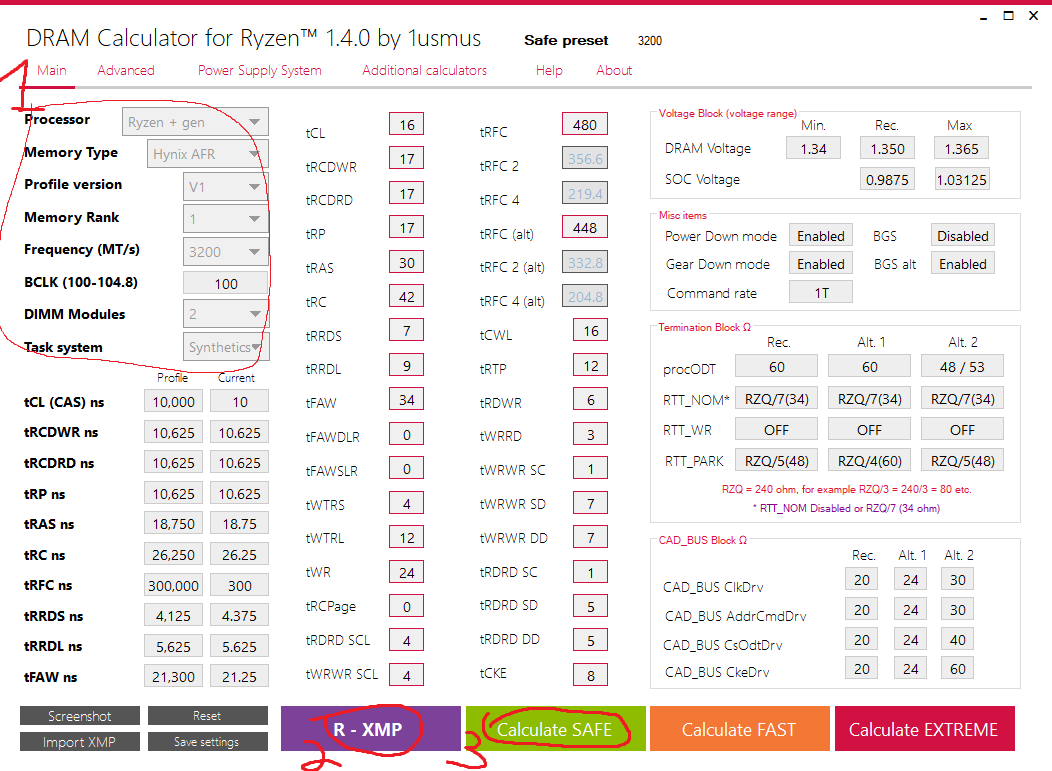Viewport: 1052px width, 771px height.
Task: Select the tRTP value 12
Action: [590, 366]
